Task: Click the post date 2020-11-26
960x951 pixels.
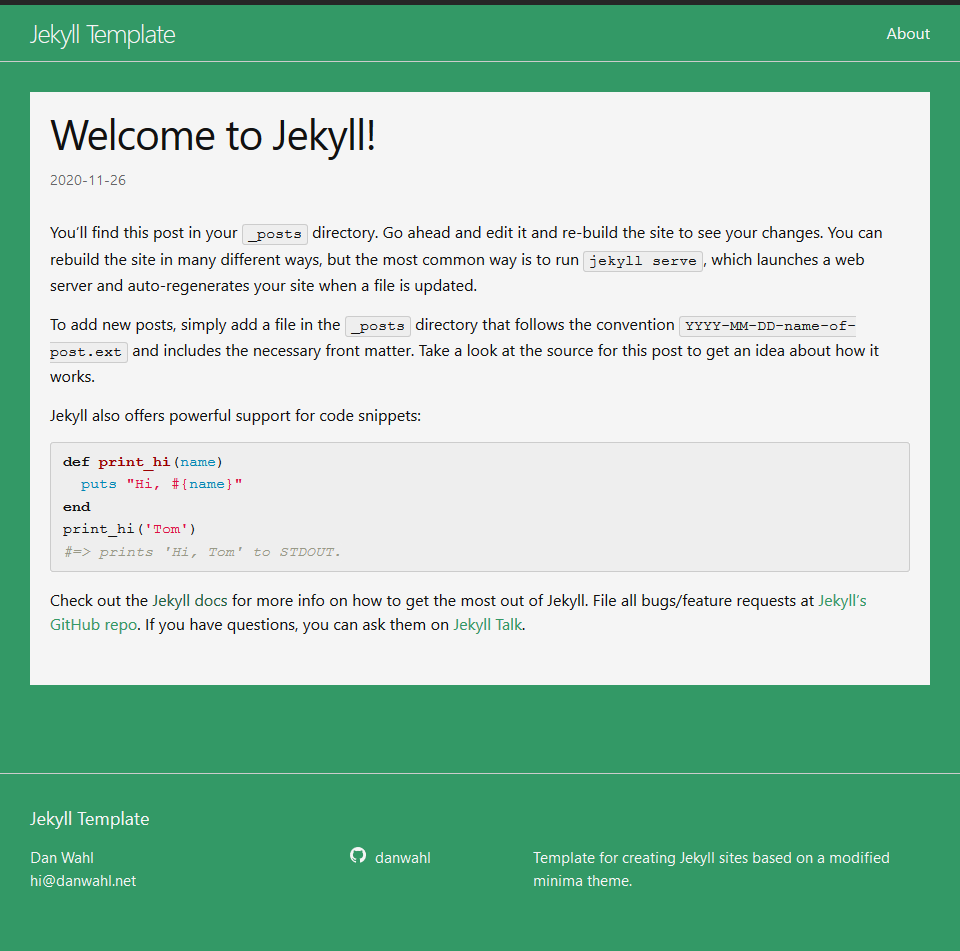Action: [x=88, y=180]
